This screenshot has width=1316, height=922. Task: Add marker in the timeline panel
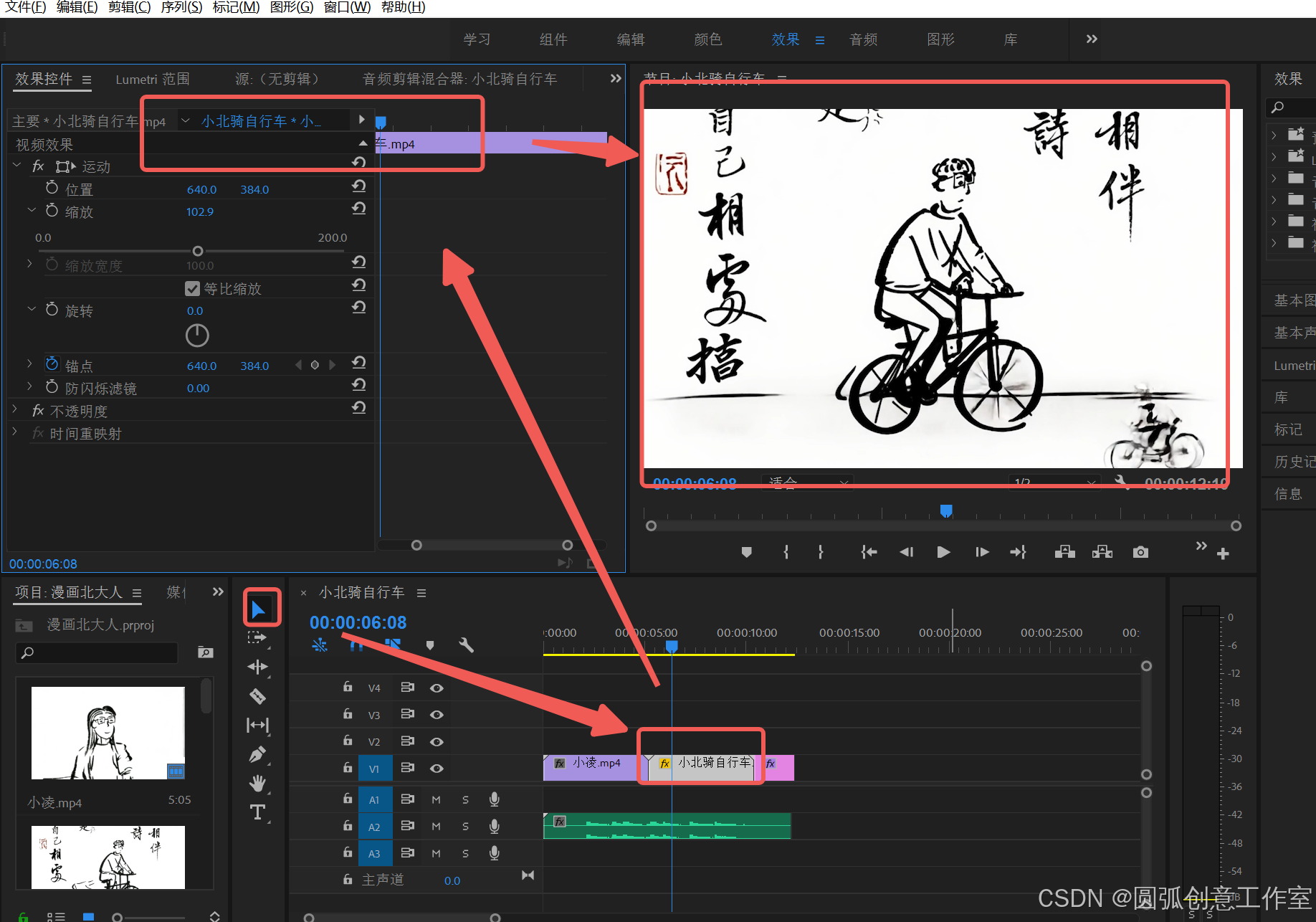430,645
